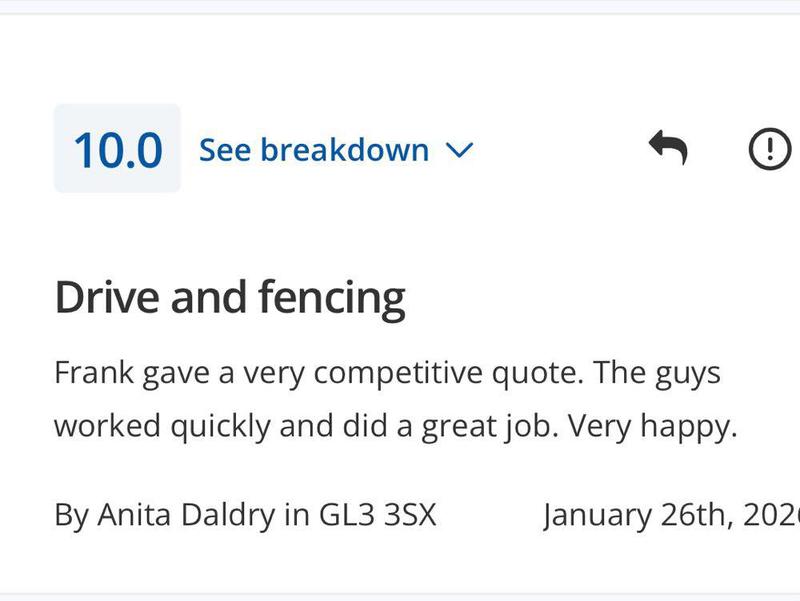The width and height of the screenshot is (800, 601).
Task: Open the See breakdown link
Action: tap(314, 150)
